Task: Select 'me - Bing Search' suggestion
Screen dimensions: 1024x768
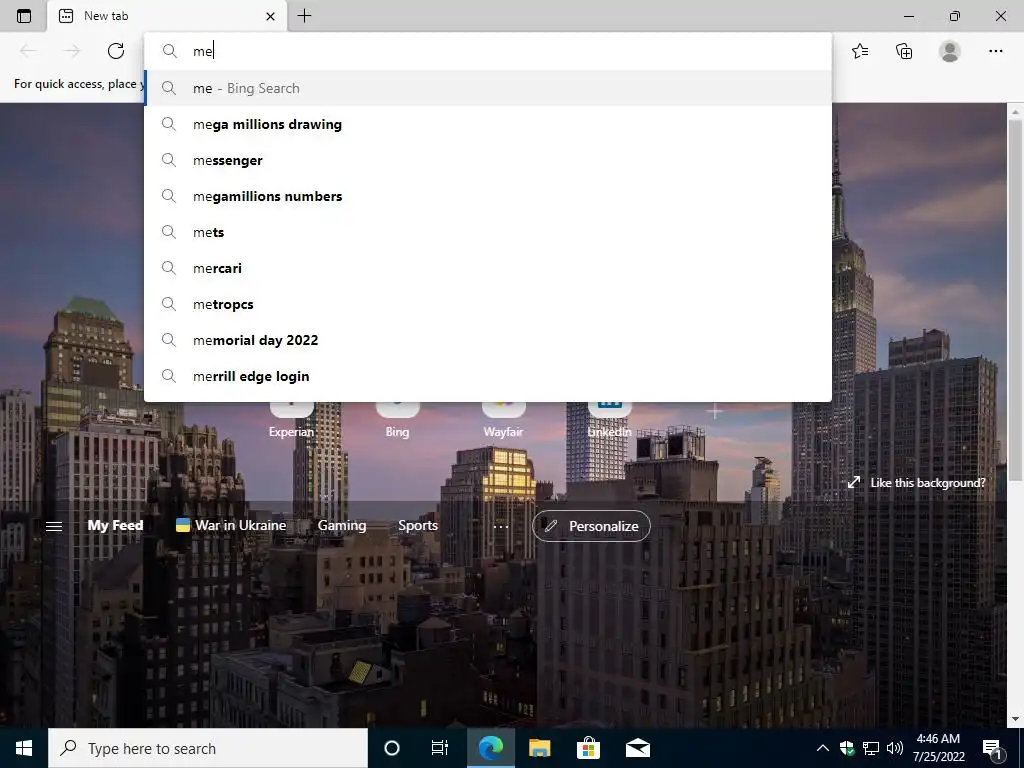Action: click(x=488, y=88)
